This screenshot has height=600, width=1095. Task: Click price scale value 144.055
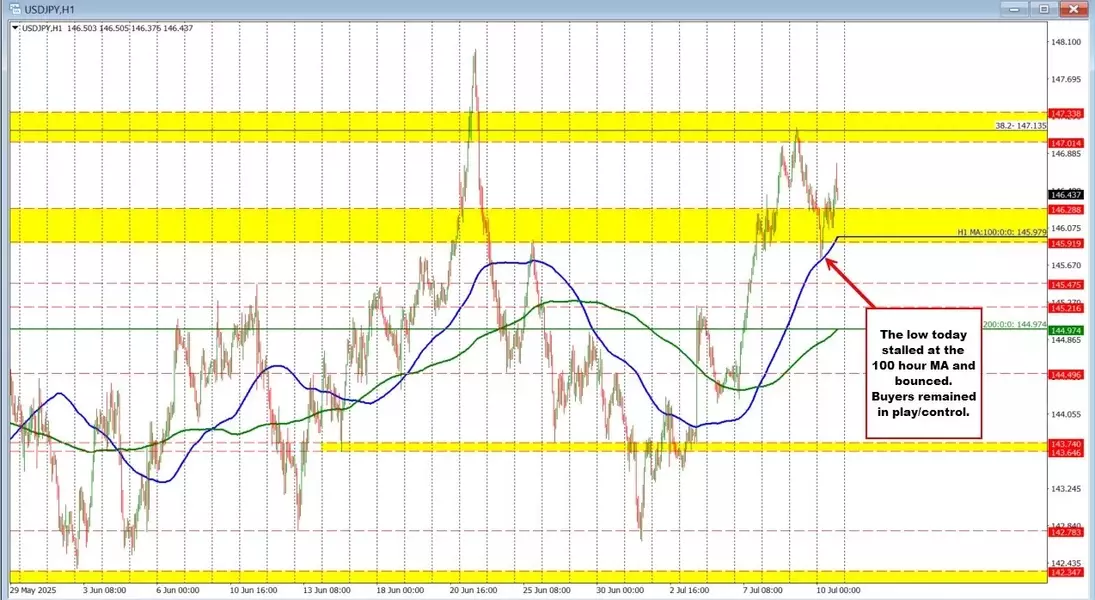pos(1066,414)
